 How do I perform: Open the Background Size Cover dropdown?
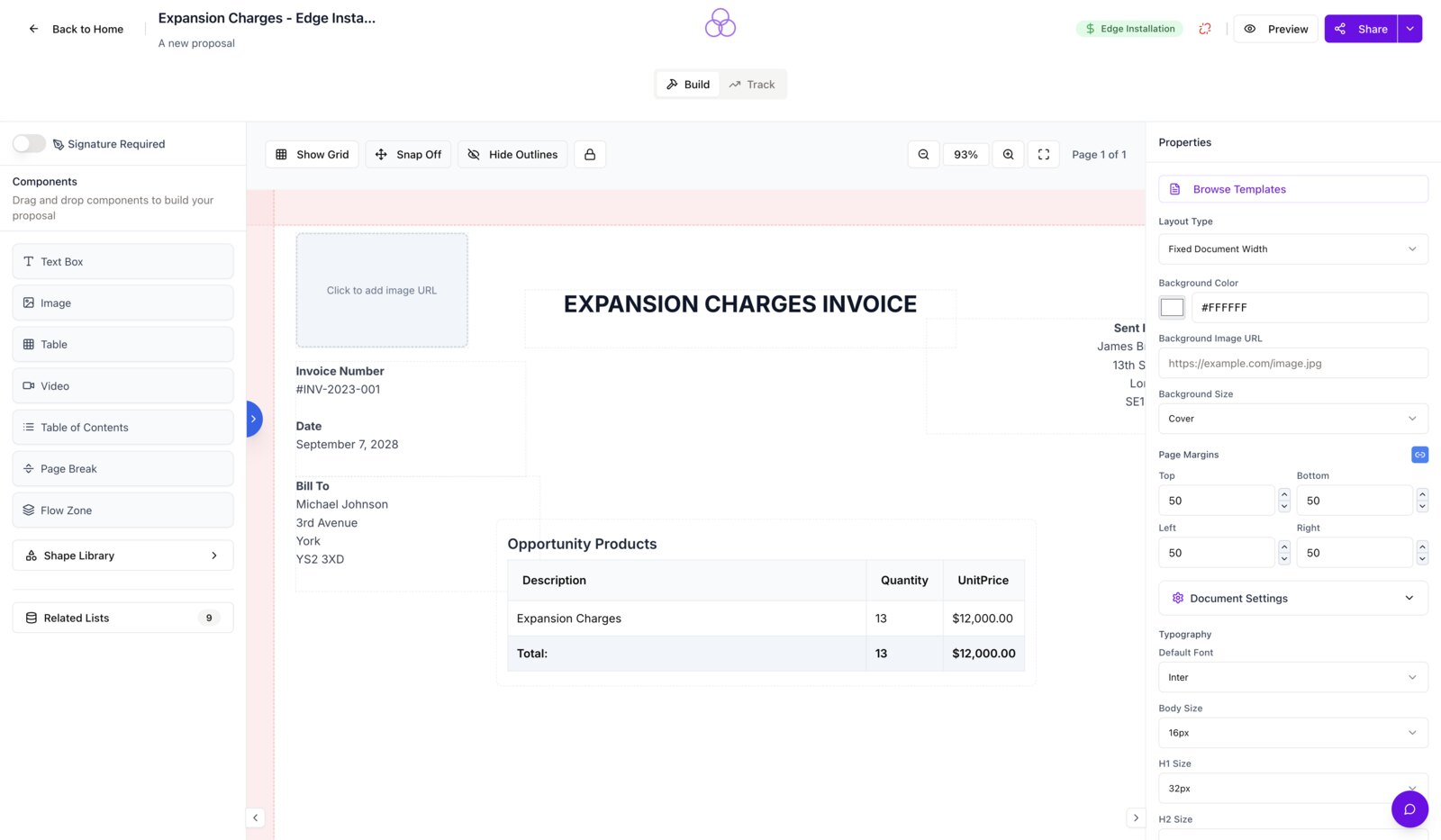[1292, 419]
